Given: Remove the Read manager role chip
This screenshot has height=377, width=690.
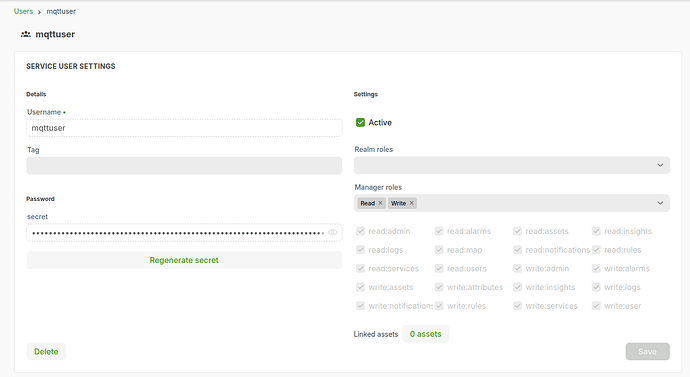Looking at the screenshot, I should [380, 203].
